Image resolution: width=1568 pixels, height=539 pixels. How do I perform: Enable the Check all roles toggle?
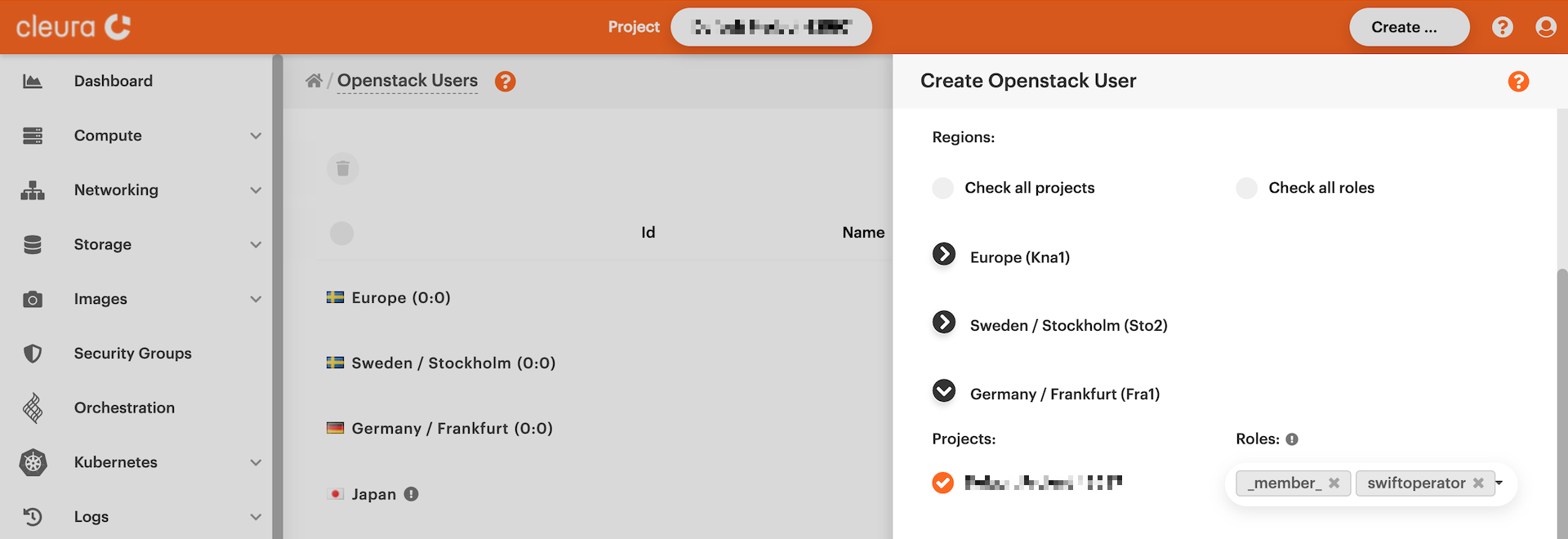[1247, 188]
